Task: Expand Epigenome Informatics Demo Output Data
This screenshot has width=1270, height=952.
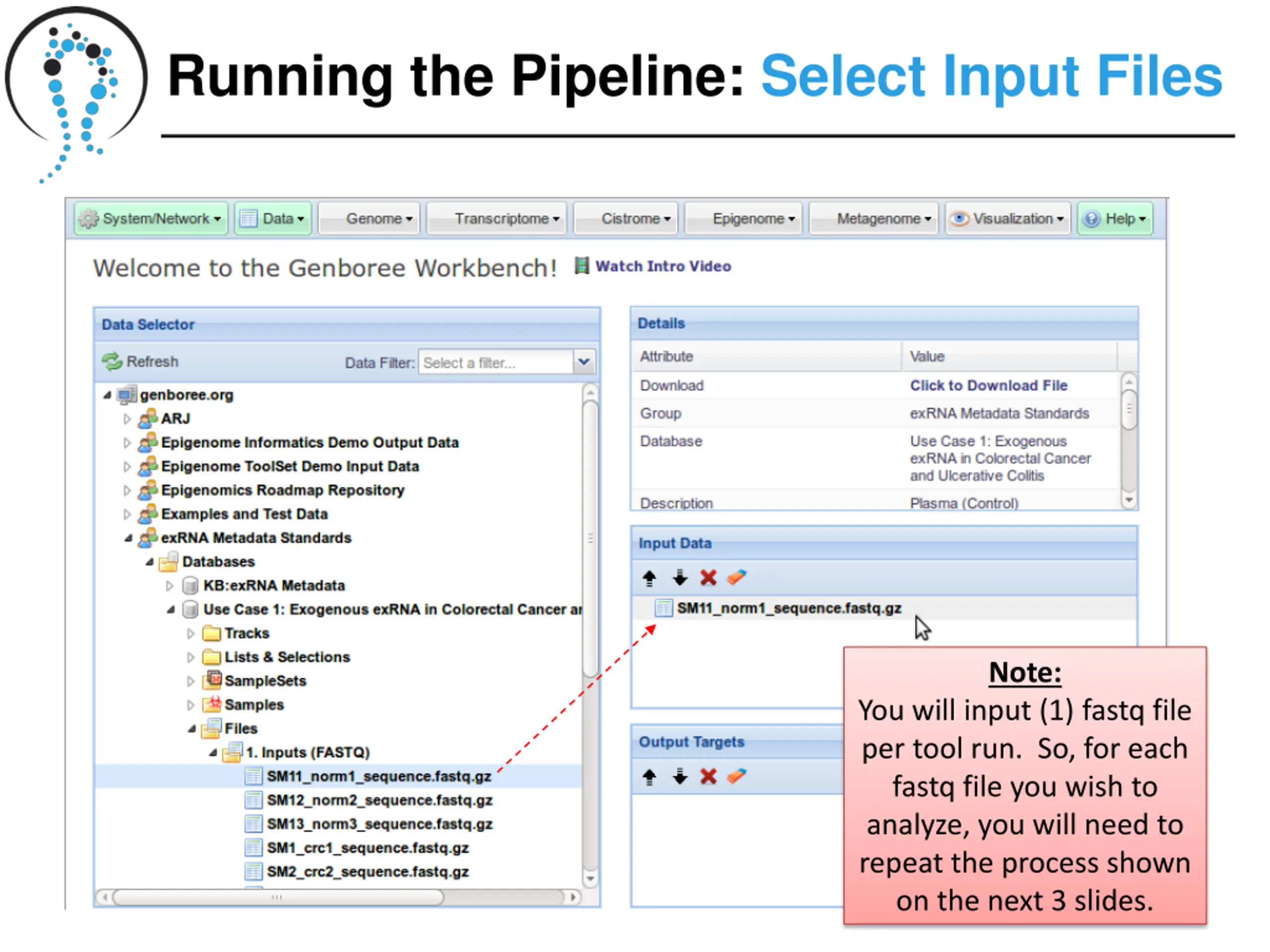Action: tap(127, 442)
